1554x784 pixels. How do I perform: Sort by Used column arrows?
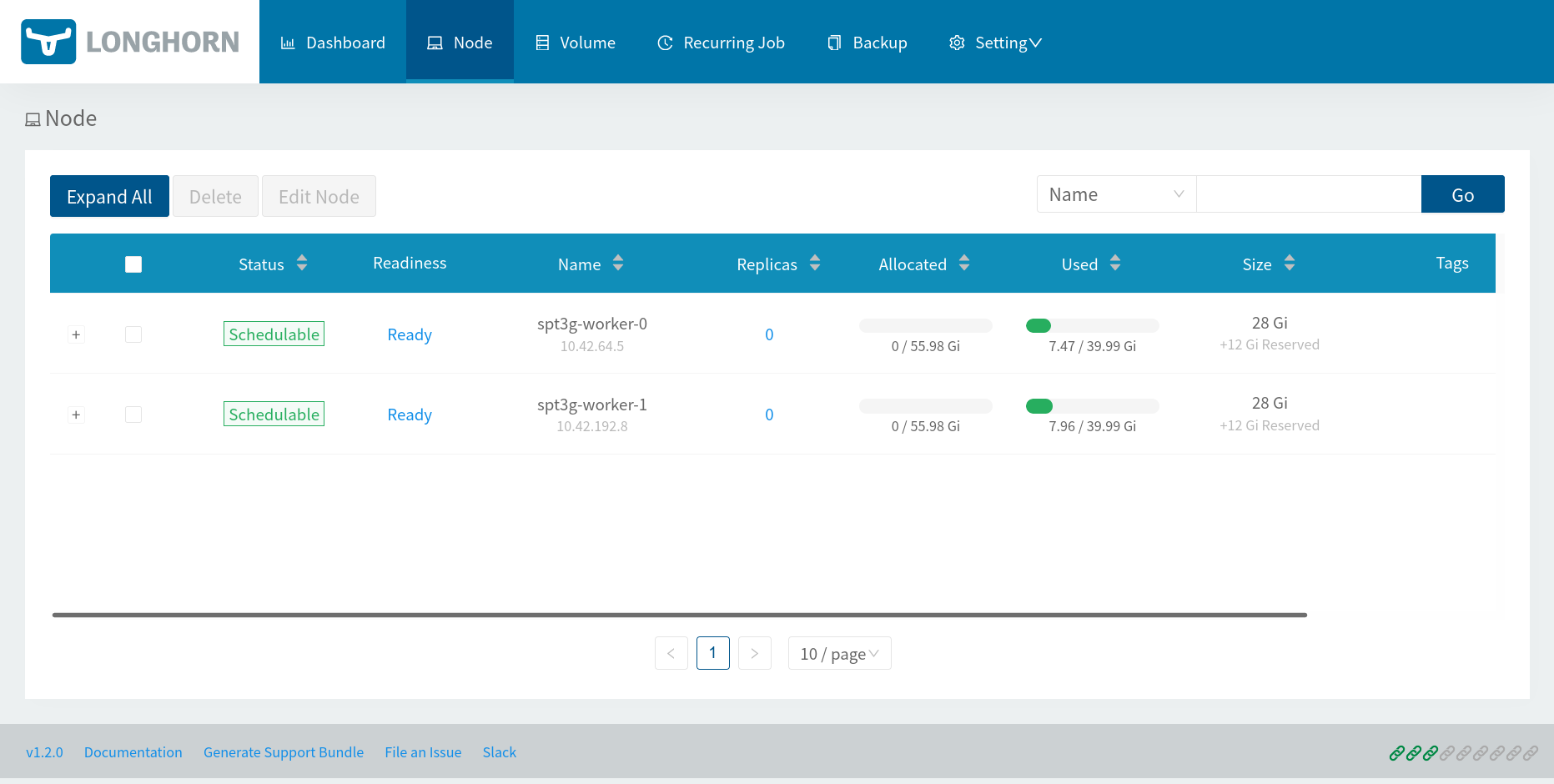[x=1115, y=263]
